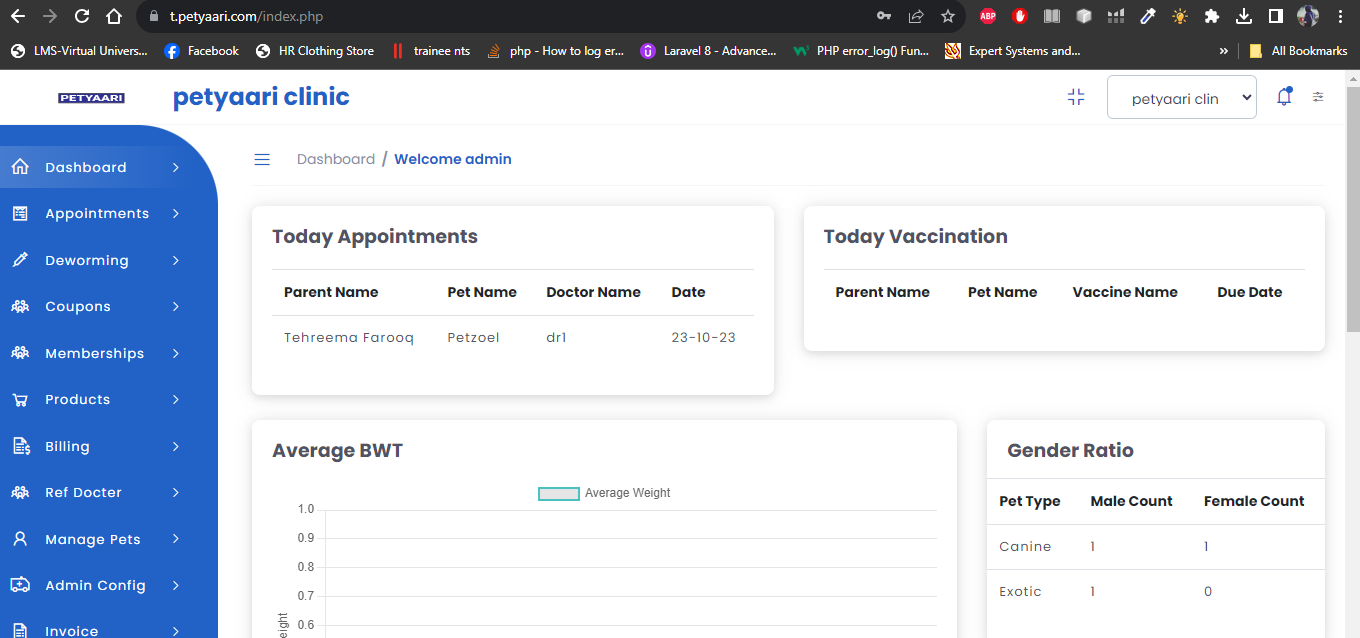Viewport: 1360px width, 638px height.
Task: Click the page vertical scrollbar
Action: [1352, 200]
